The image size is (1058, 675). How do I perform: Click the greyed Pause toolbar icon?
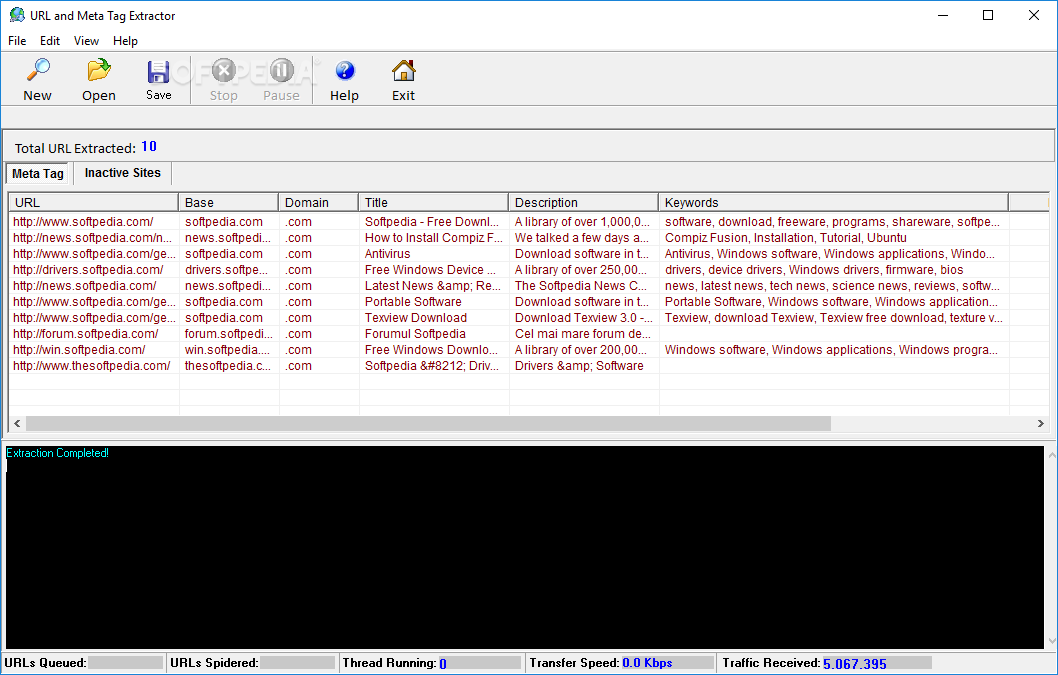point(281,70)
